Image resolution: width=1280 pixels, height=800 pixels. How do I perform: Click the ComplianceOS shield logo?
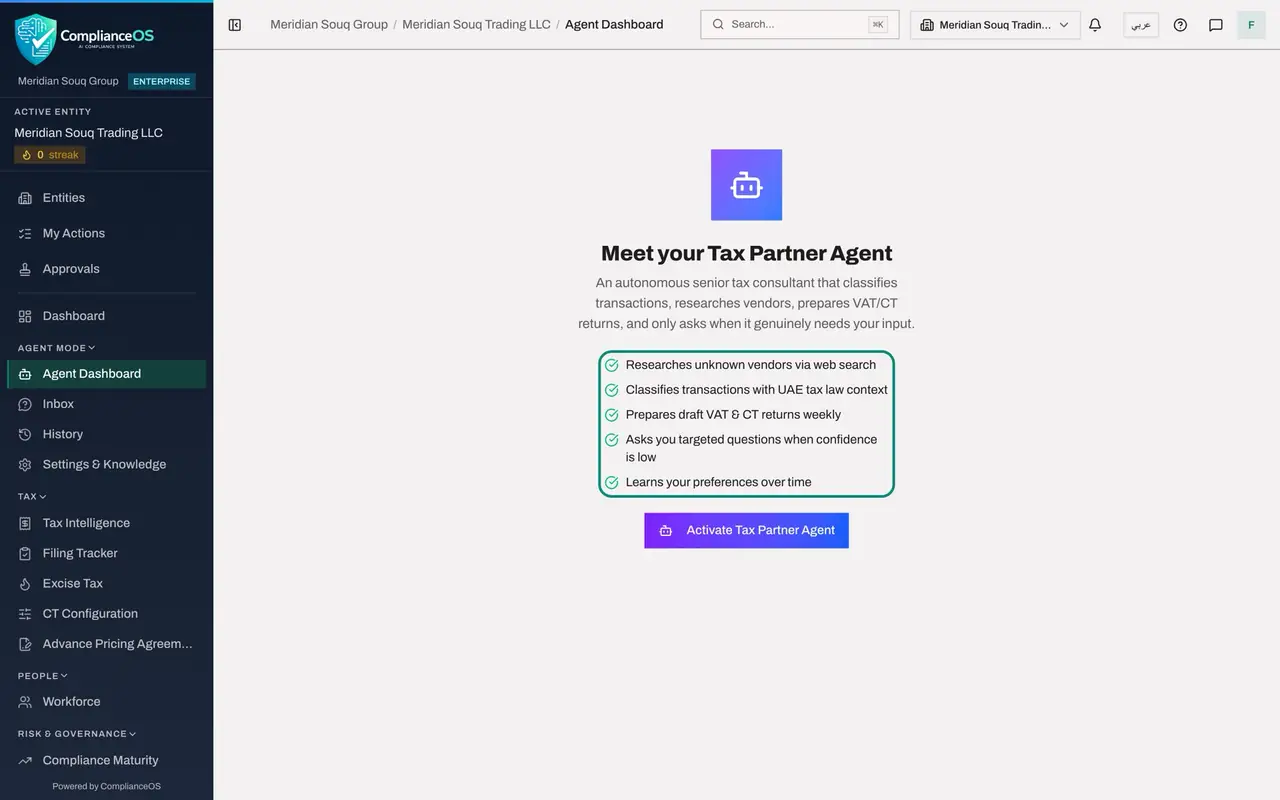point(36,39)
